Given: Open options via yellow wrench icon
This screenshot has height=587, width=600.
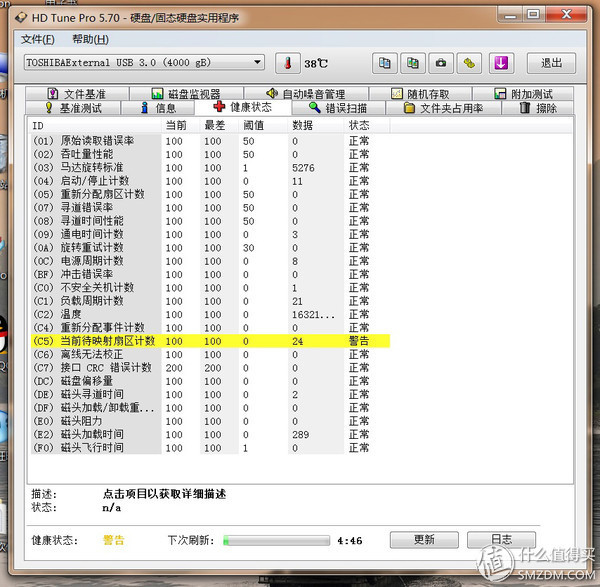Looking at the screenshot, I should tap(469, 63).
